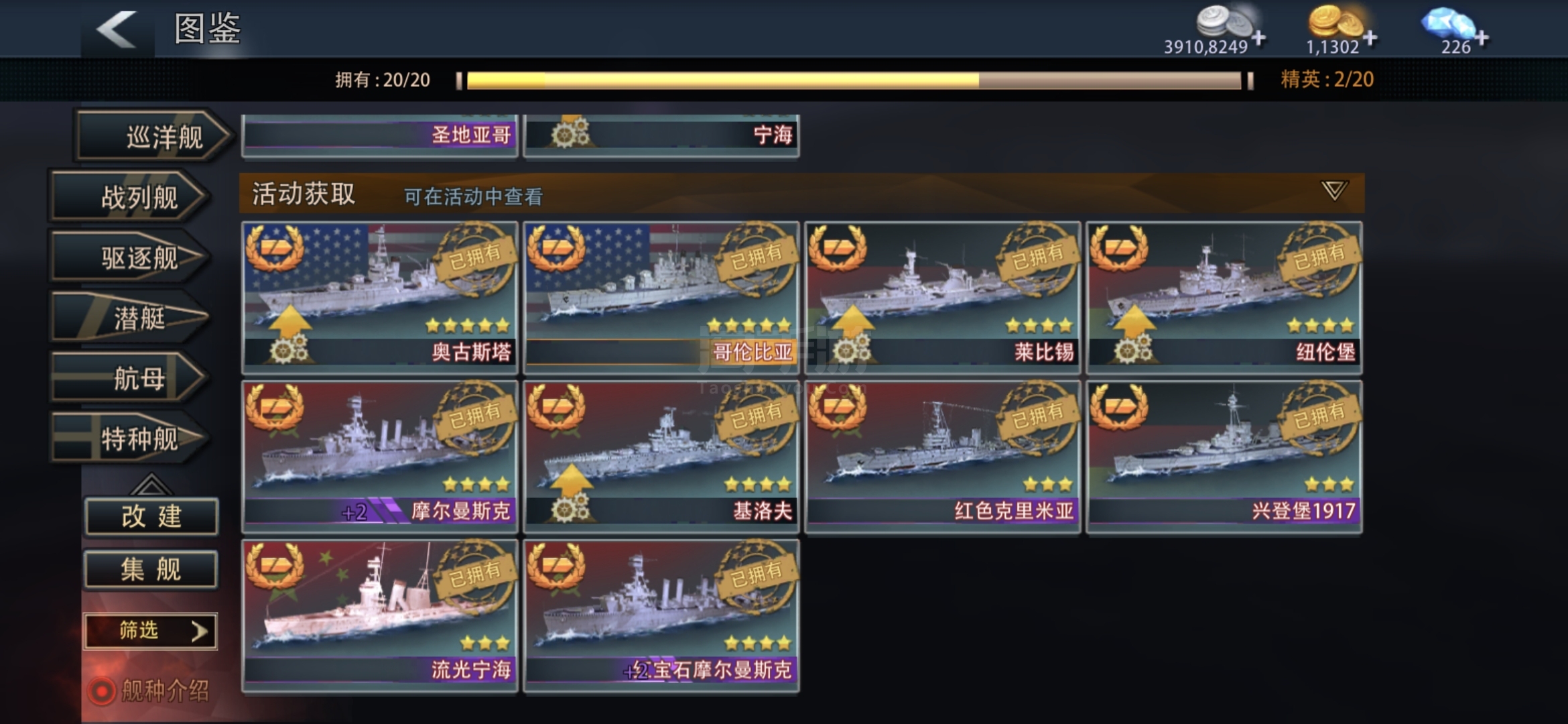Open the 筛选 filter menu

point(151,631)
